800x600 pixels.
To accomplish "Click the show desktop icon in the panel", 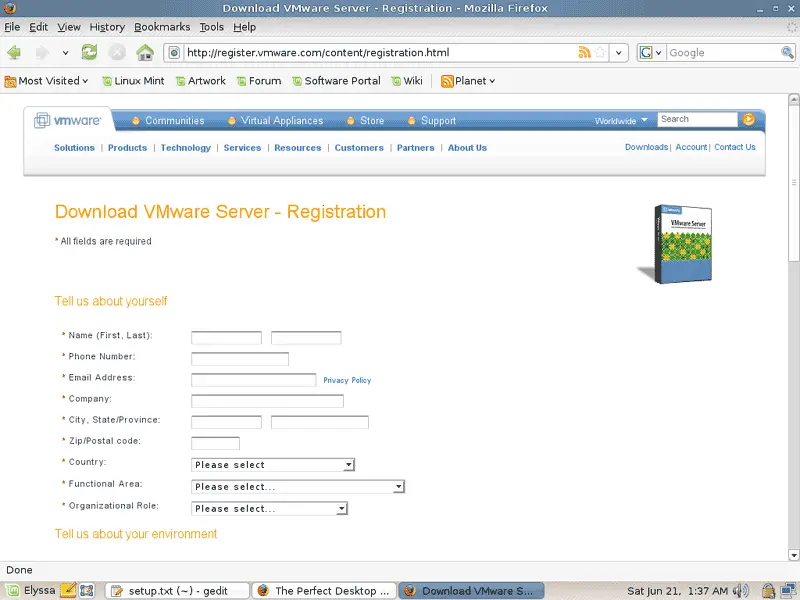I will pyautogui.click(x=87, y=590).
